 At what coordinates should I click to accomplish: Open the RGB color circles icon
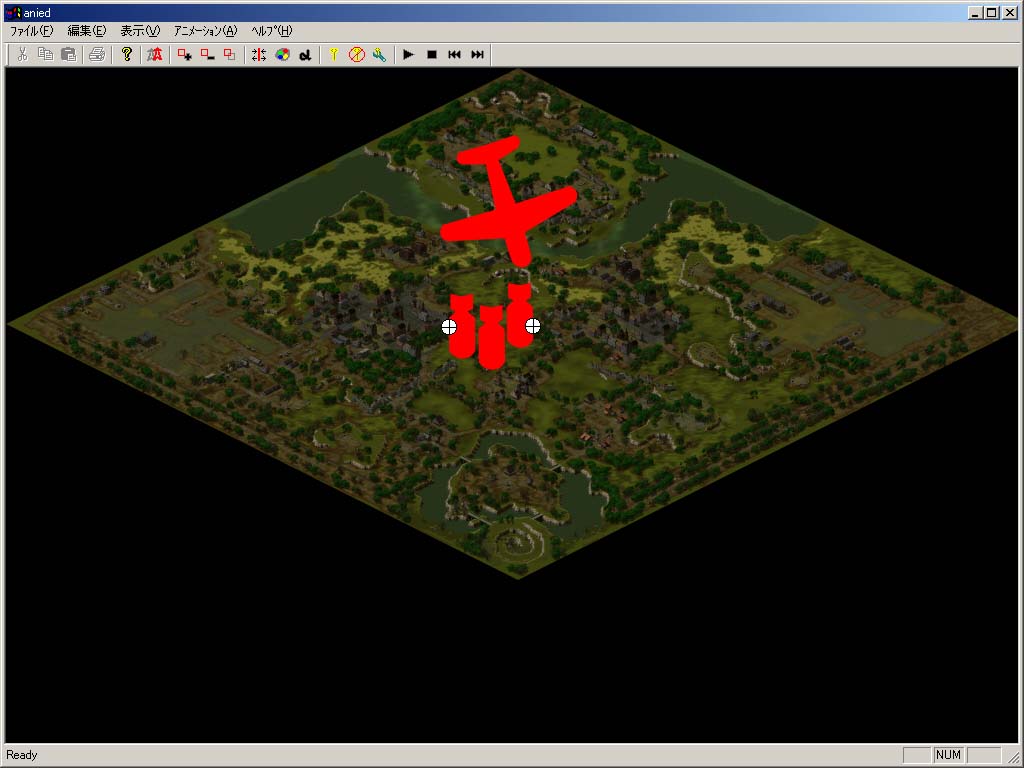(x=282, y=54)
